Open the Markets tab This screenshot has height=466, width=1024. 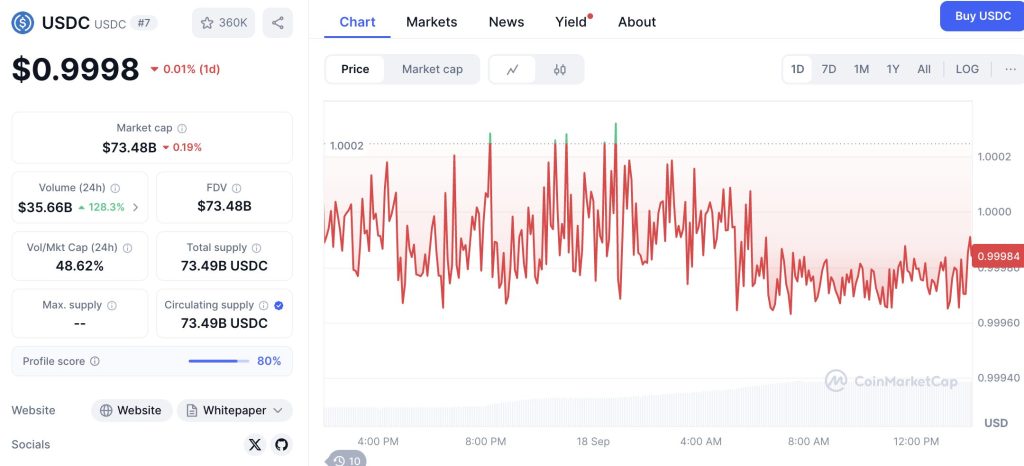point(431,21)
